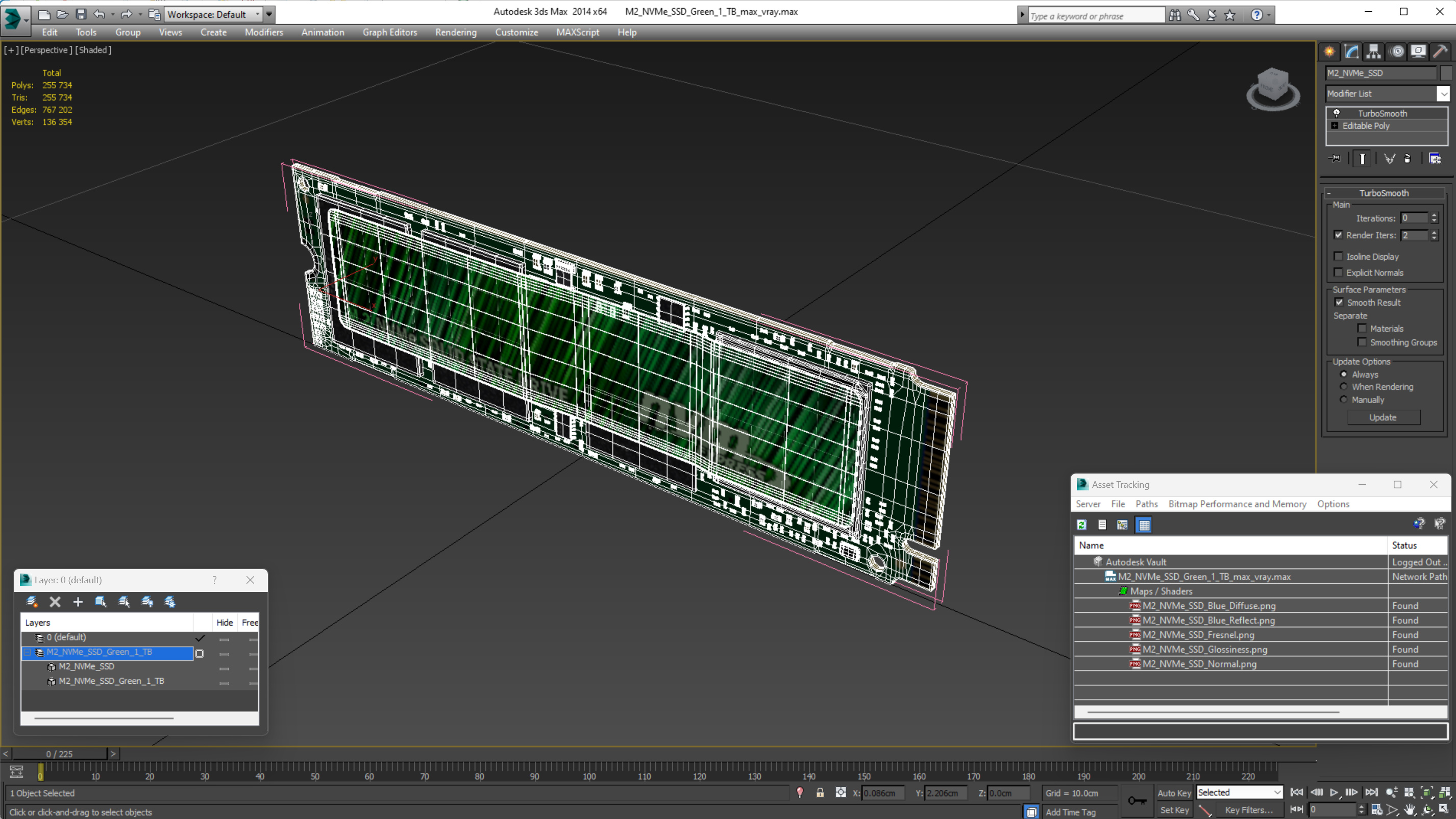Image resolution: width=1456 pixels, height=819 pixels.
Task: Open the MAXScript menu
Action: (x=577, y=32)
